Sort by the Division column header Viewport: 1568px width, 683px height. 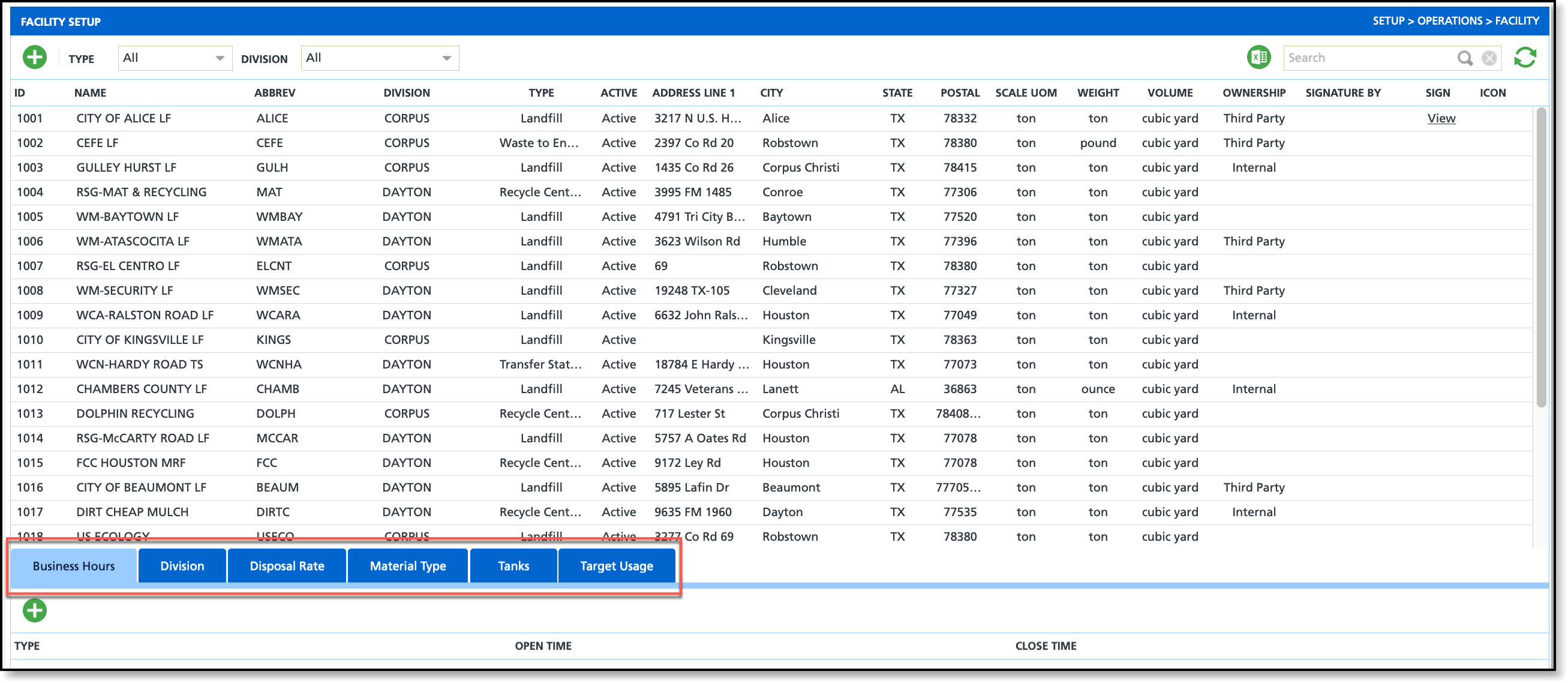coord(406,92)
